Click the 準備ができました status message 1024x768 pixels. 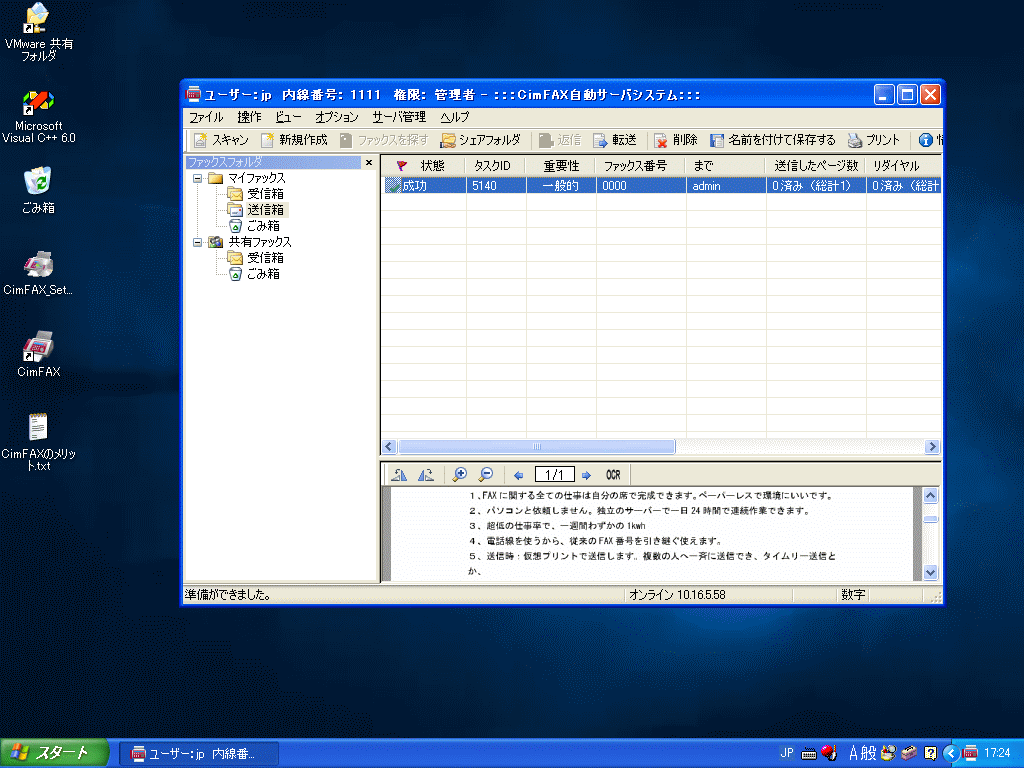coord(228,595)
